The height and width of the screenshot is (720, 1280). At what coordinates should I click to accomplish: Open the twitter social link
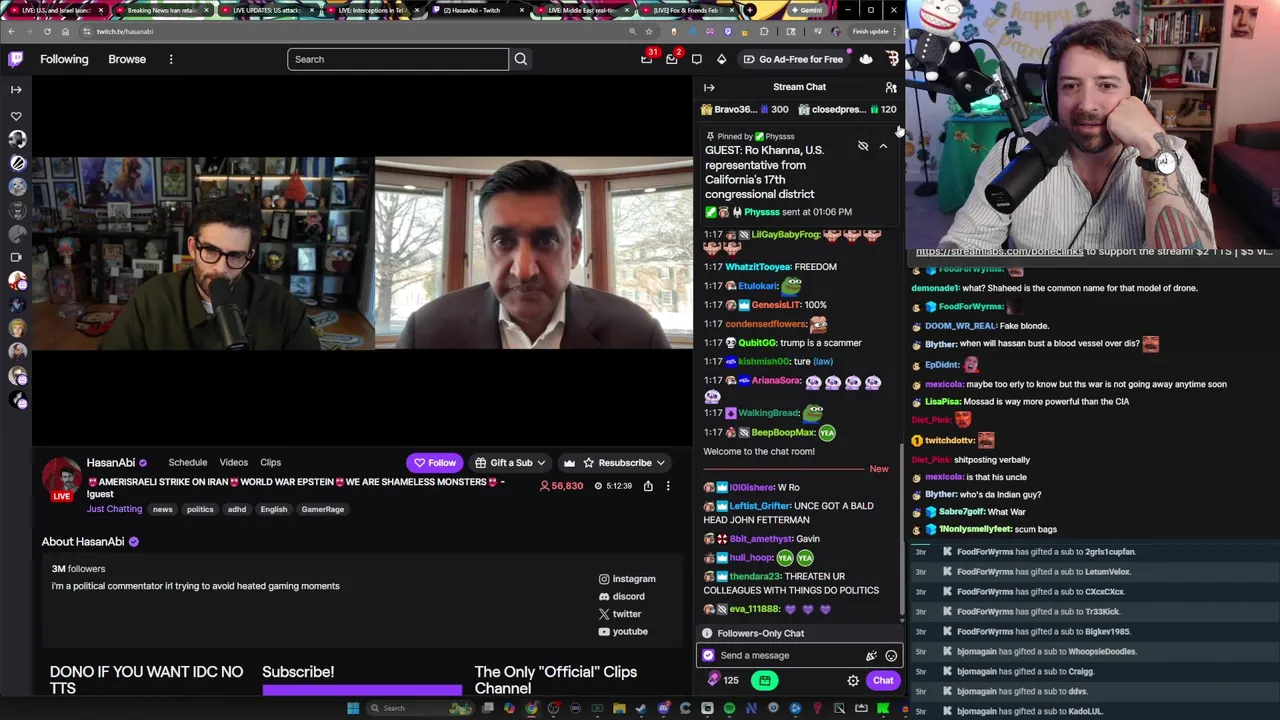coord(619,614)
